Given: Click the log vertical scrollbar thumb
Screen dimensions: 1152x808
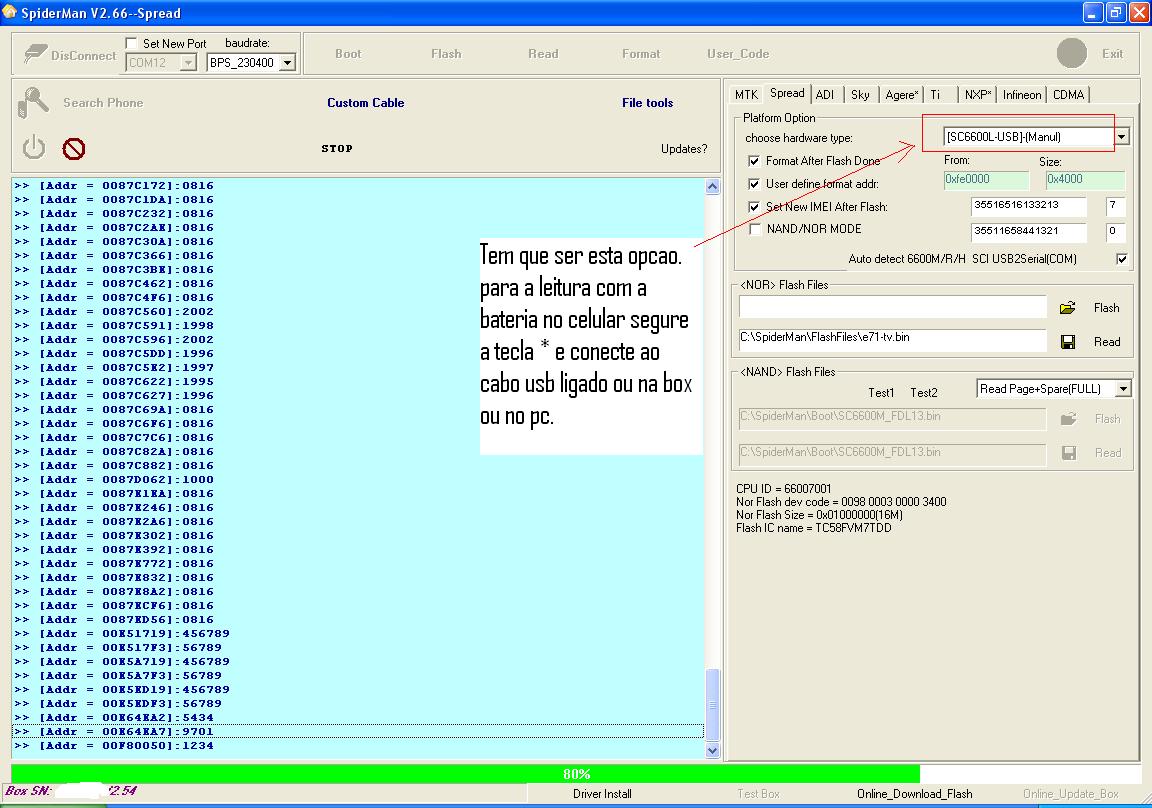Looking at the screenshot, I should pos(713,704).
